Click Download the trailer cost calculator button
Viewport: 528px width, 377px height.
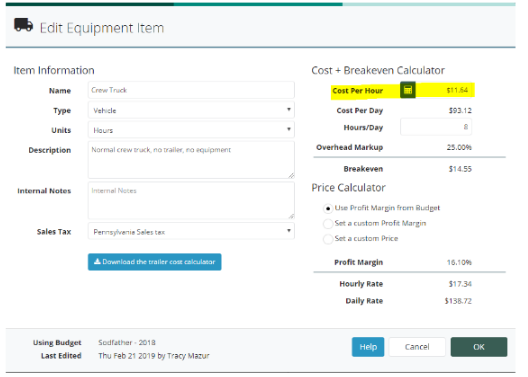(155, 262)
